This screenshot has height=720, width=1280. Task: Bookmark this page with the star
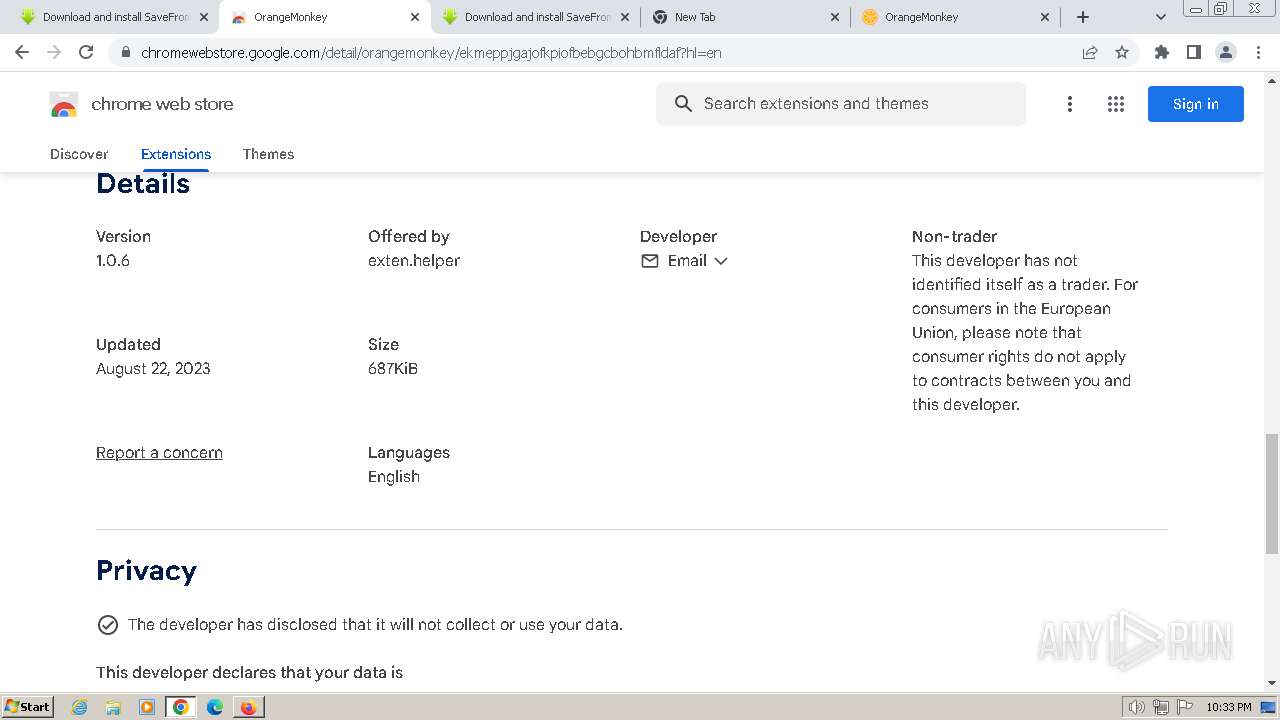1122,52
